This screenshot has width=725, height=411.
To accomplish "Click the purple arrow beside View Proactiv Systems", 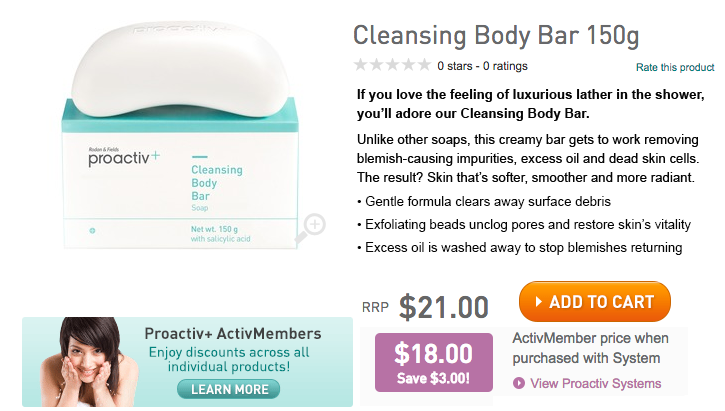I will (x=519, y=383).
